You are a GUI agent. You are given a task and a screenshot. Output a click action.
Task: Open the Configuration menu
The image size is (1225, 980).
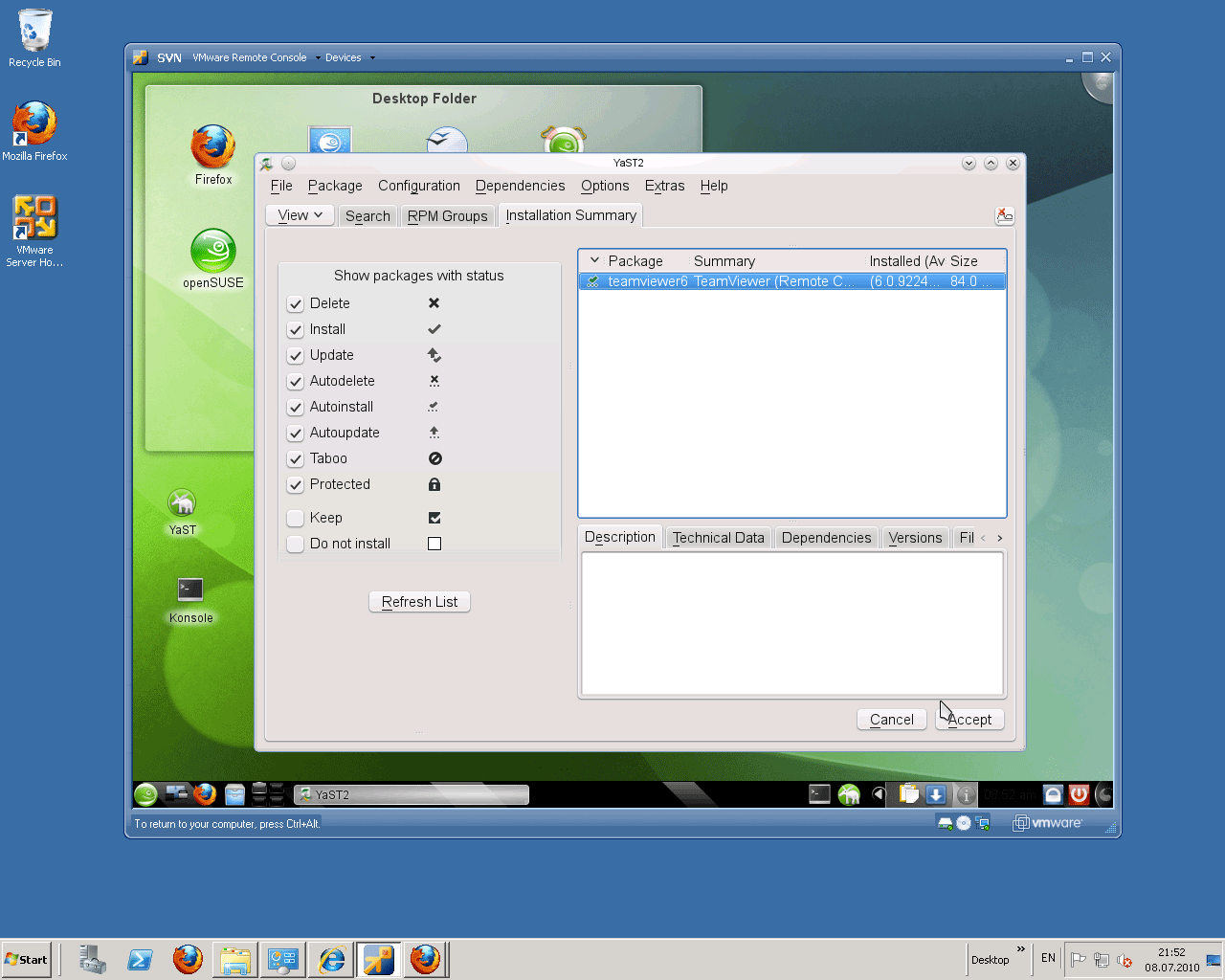coord(419,186)
